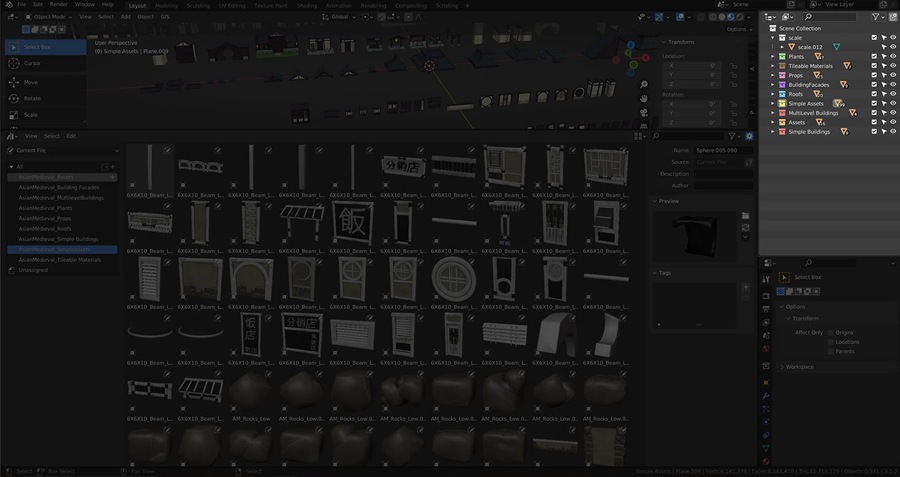Click the object count icon beside Props
This screenshot has width=900, height=477.
tap(818, 75)
